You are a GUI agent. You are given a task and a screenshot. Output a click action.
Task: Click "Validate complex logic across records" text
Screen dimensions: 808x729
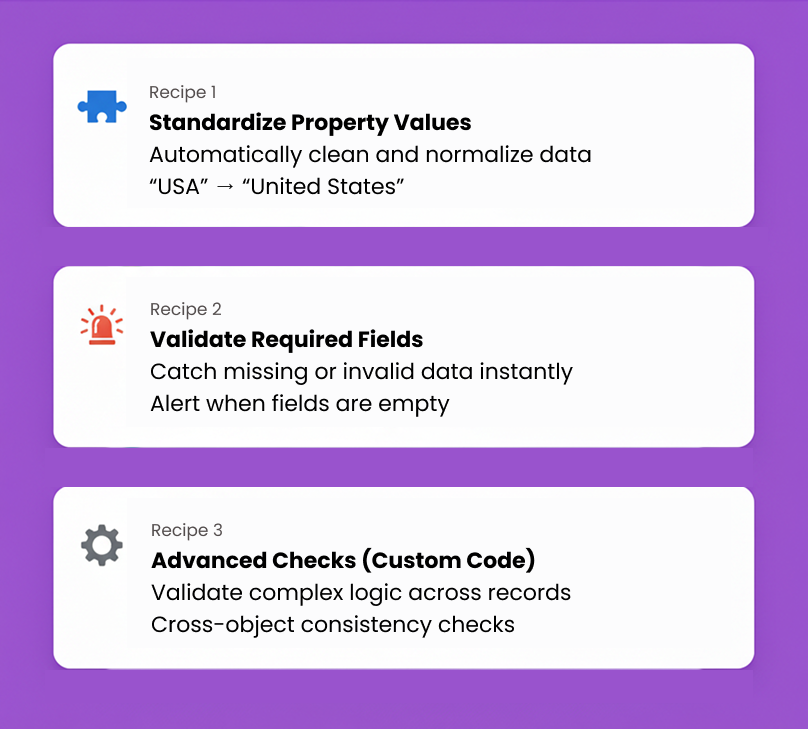click(361, 592)
